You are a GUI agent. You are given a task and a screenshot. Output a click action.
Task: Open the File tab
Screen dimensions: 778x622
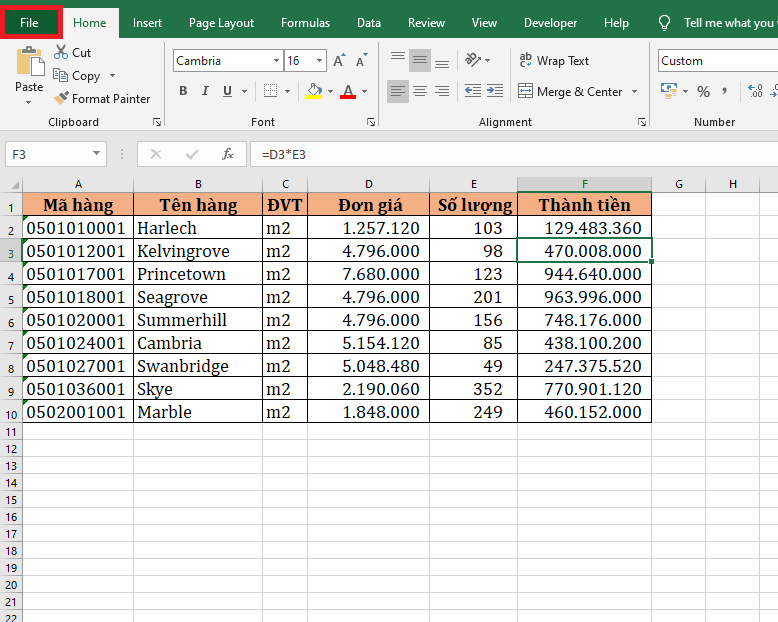30,23
